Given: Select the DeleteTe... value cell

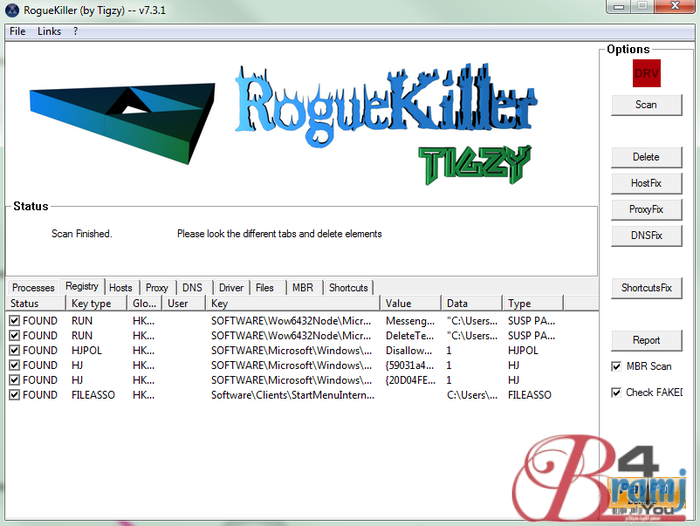Looking at the screenshot, I should pos(410,336).
